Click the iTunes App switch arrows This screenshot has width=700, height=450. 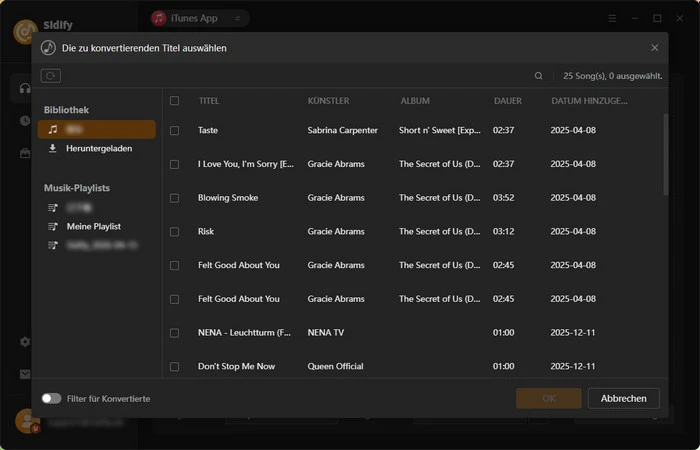[238, 18]
